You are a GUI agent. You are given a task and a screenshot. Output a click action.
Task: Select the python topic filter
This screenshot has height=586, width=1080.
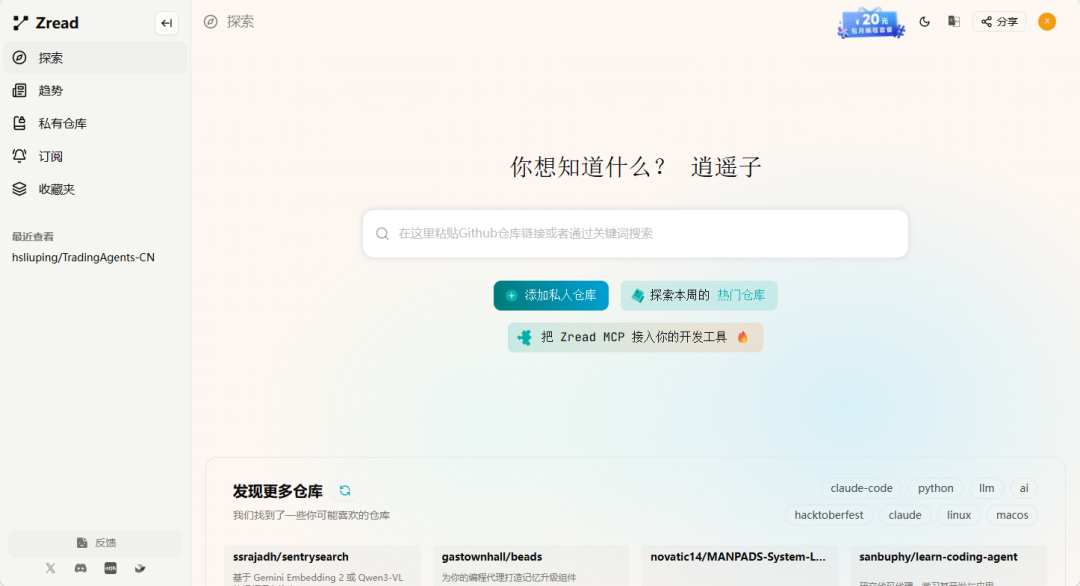click(935, 488)
